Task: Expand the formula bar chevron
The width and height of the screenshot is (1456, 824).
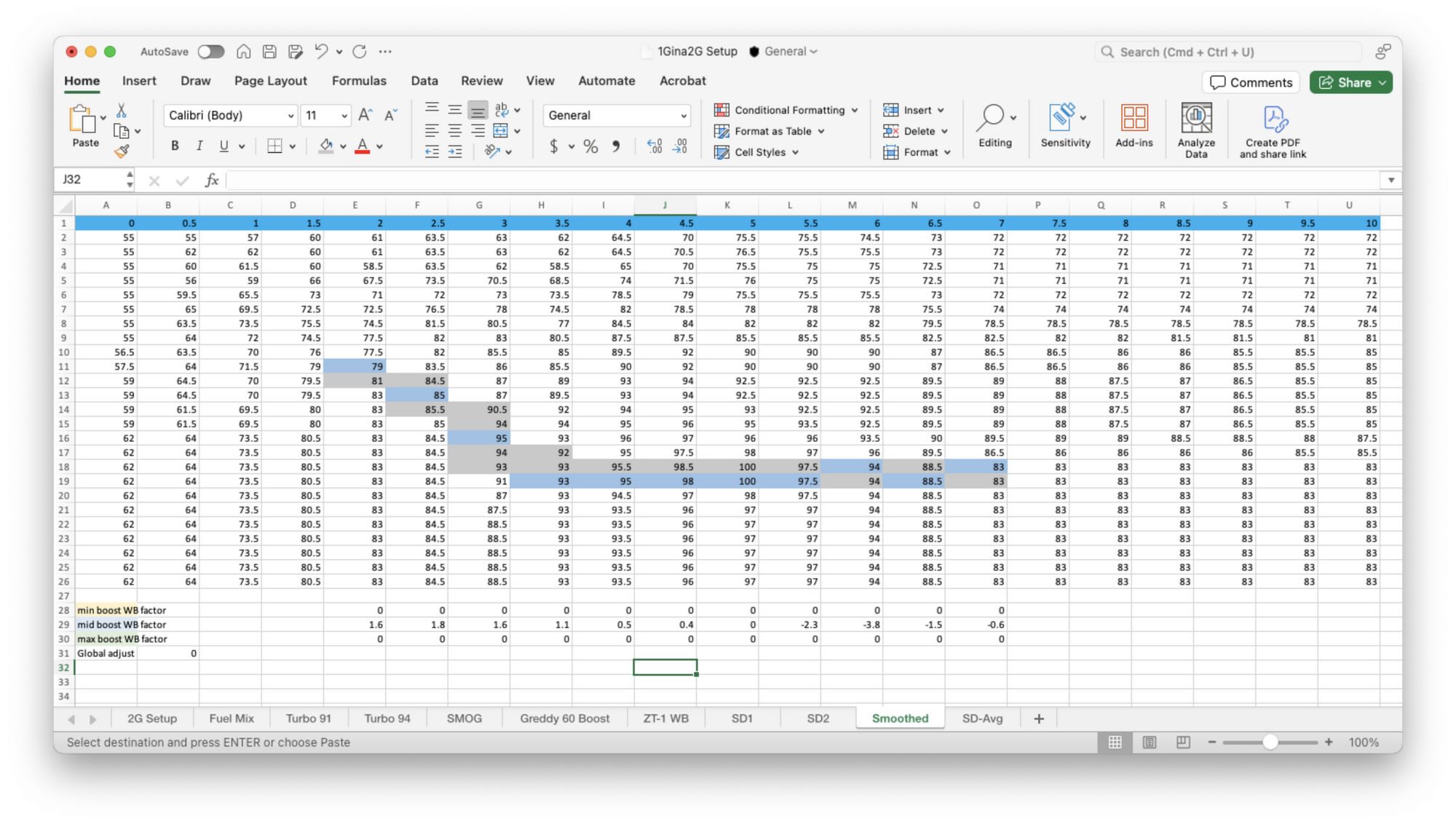Action: [1391, 180]
